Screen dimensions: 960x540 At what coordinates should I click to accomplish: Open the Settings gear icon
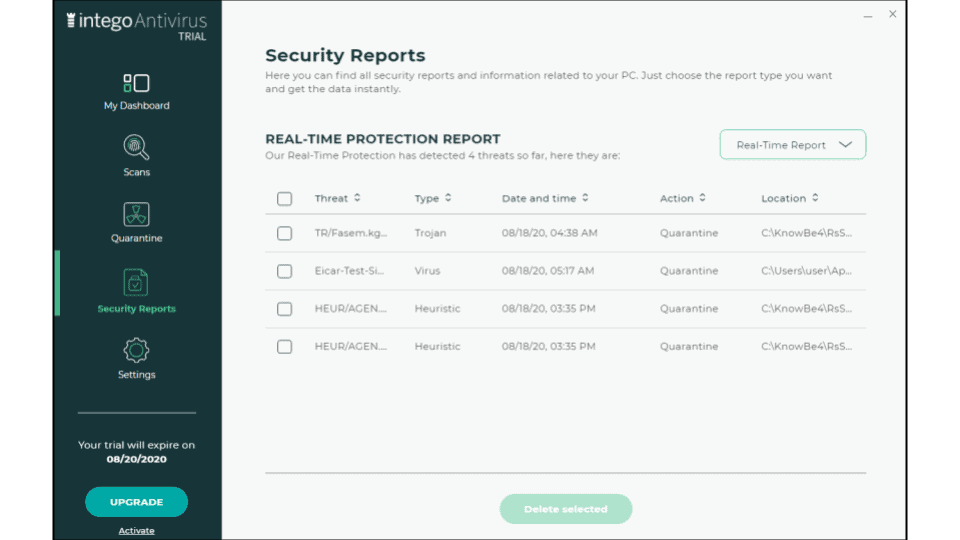(x=136, y=350)
